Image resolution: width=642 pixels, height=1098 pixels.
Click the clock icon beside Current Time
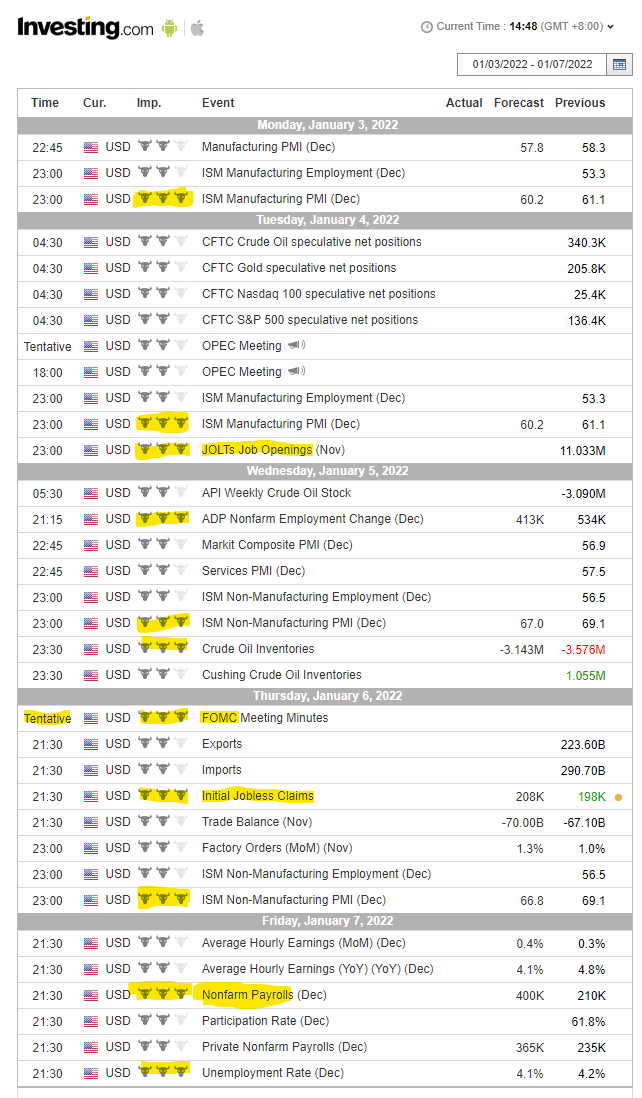426,27
